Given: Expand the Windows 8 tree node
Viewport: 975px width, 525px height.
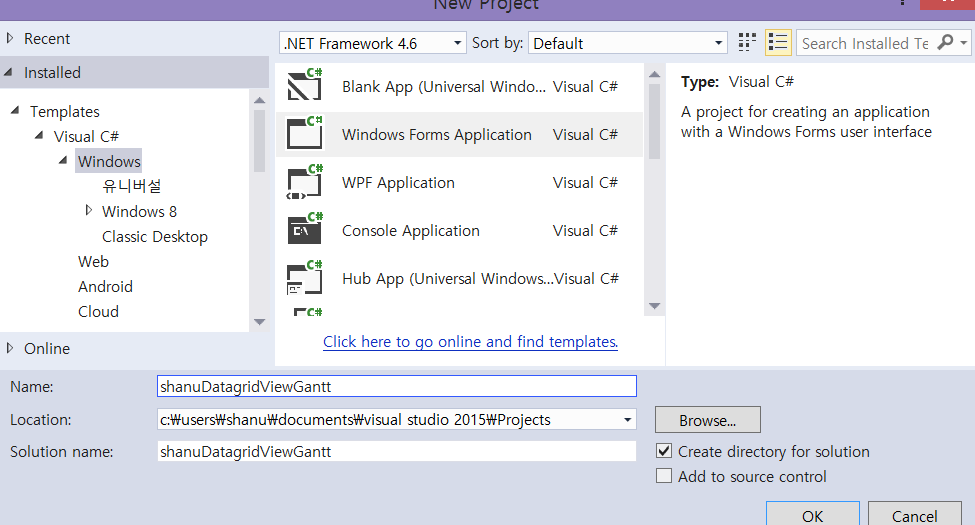Looking at the screenshot, I should point(89,211).
